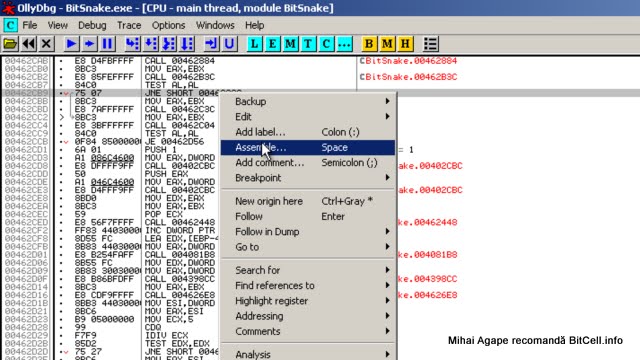Click the Trace into toolbar icon
Viewport: 640px width, 360px height.
[169, 44]
